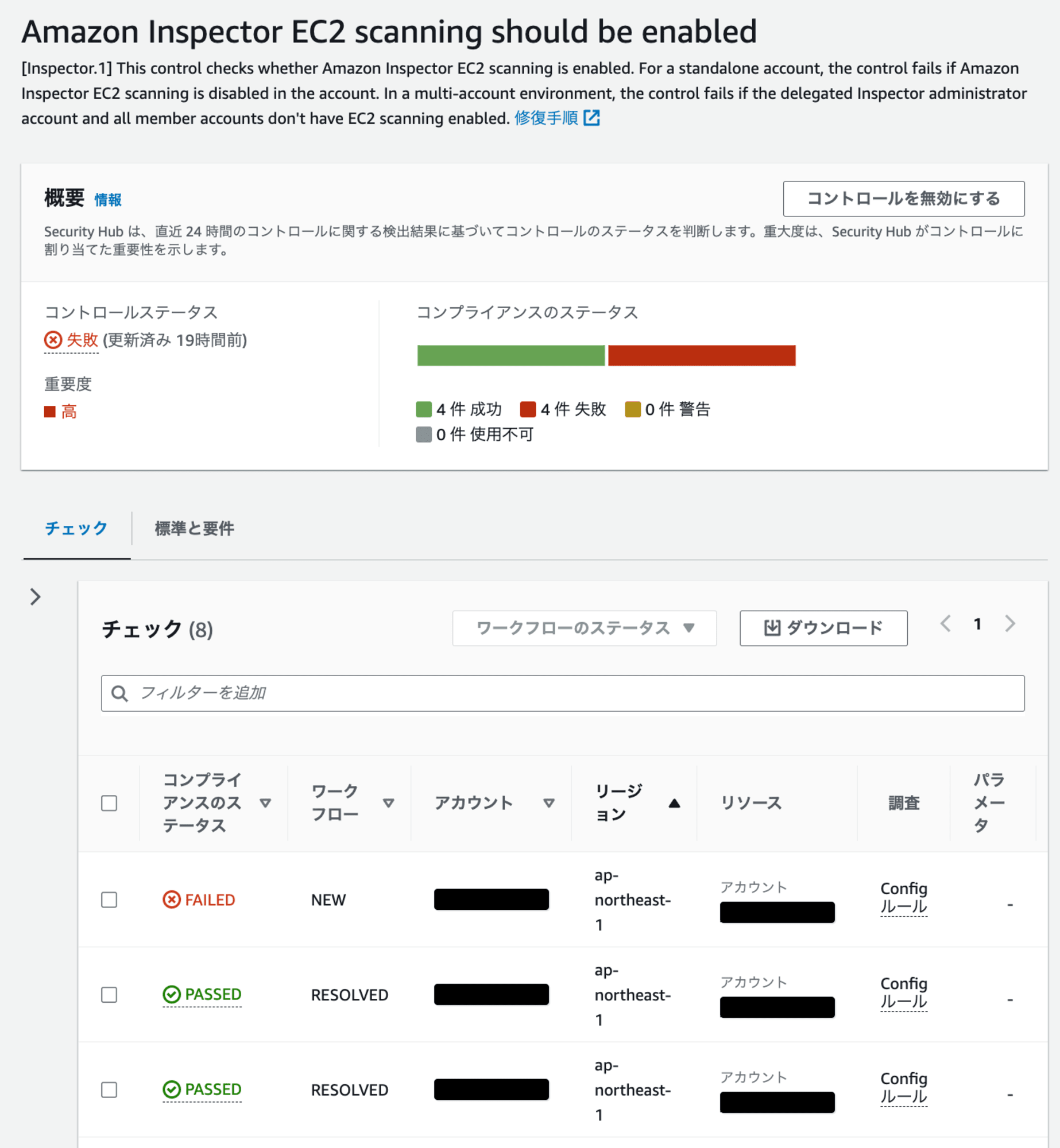Click the アカウント resource label in the FAILED row
The image size is (1060, 1148).
(753, 887)
